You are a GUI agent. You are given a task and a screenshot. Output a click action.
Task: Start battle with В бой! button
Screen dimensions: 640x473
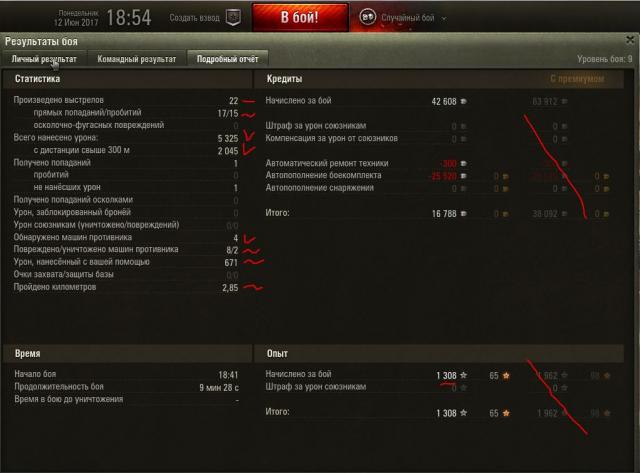pyautogui.click(x=300, y=17)
